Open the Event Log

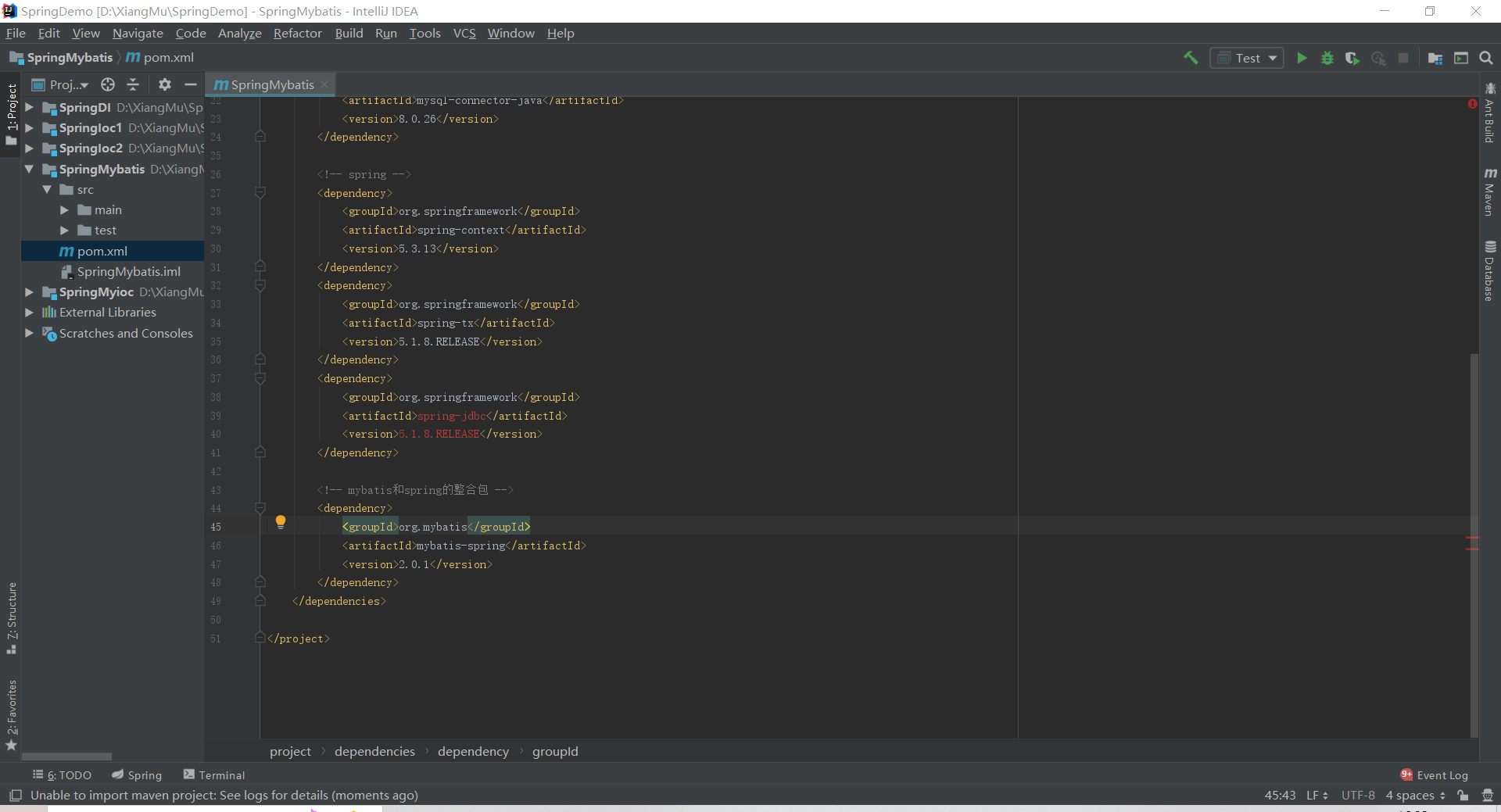1435,774
